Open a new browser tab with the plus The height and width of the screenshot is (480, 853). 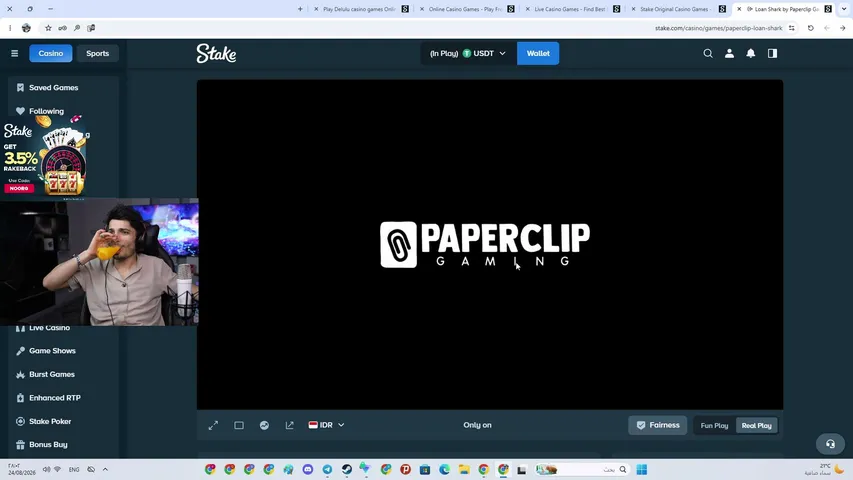[x=300, y=9]
